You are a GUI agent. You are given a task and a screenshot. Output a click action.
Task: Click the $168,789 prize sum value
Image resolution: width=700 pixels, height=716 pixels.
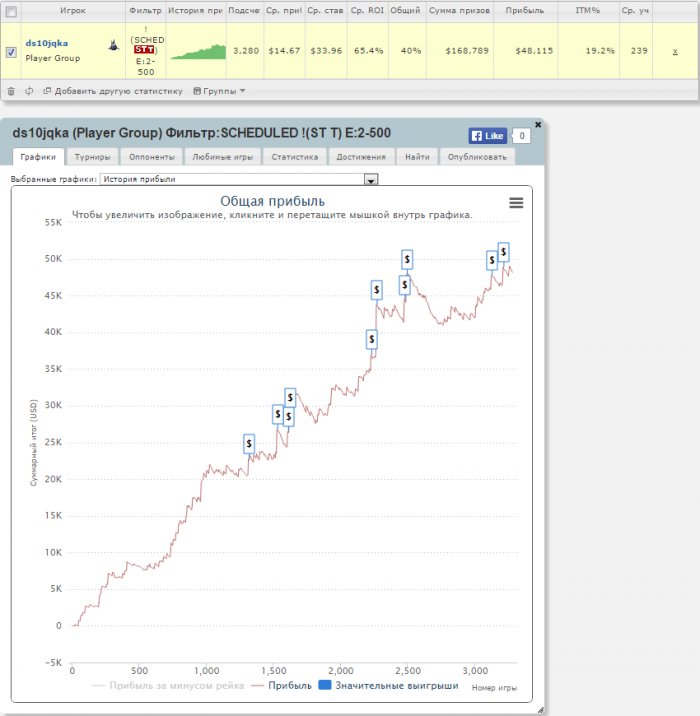click(x=467, y=51)
